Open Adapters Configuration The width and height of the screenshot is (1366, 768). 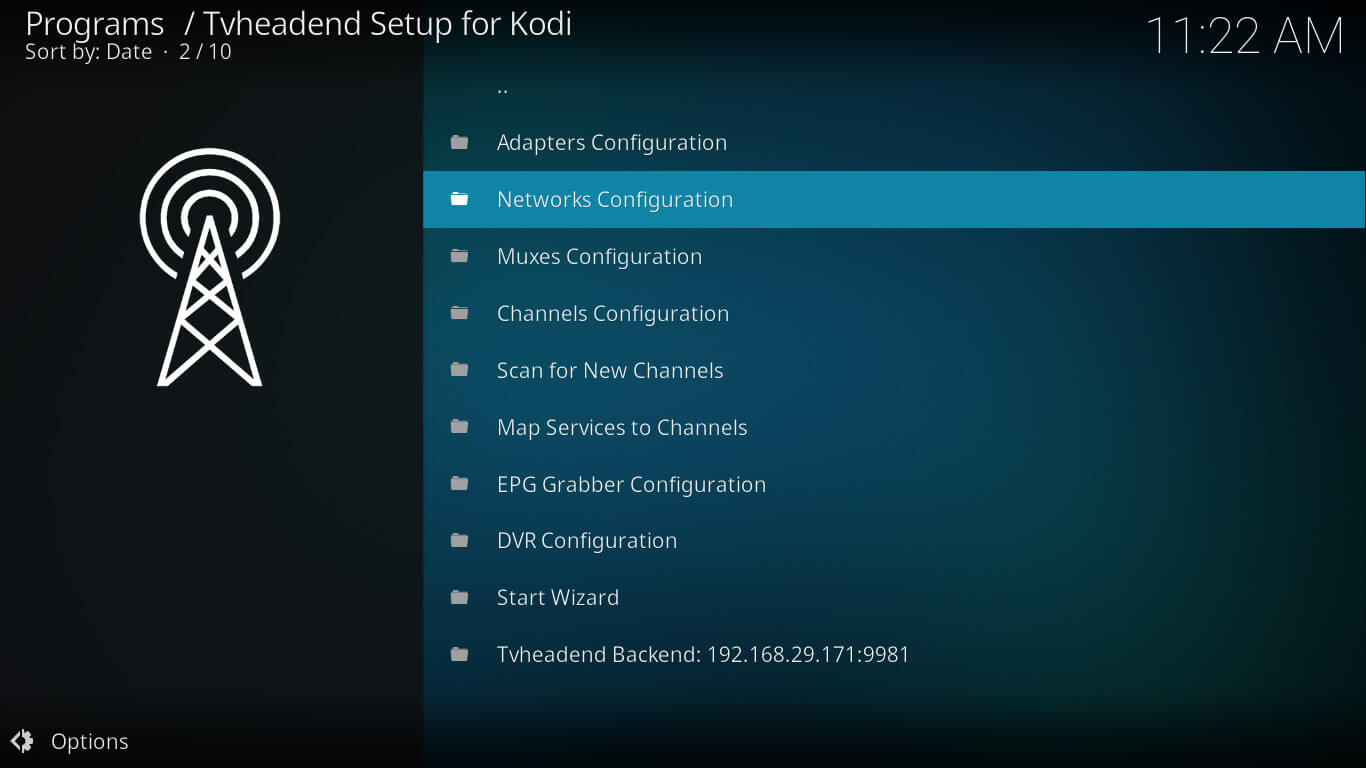coord(611,143)
